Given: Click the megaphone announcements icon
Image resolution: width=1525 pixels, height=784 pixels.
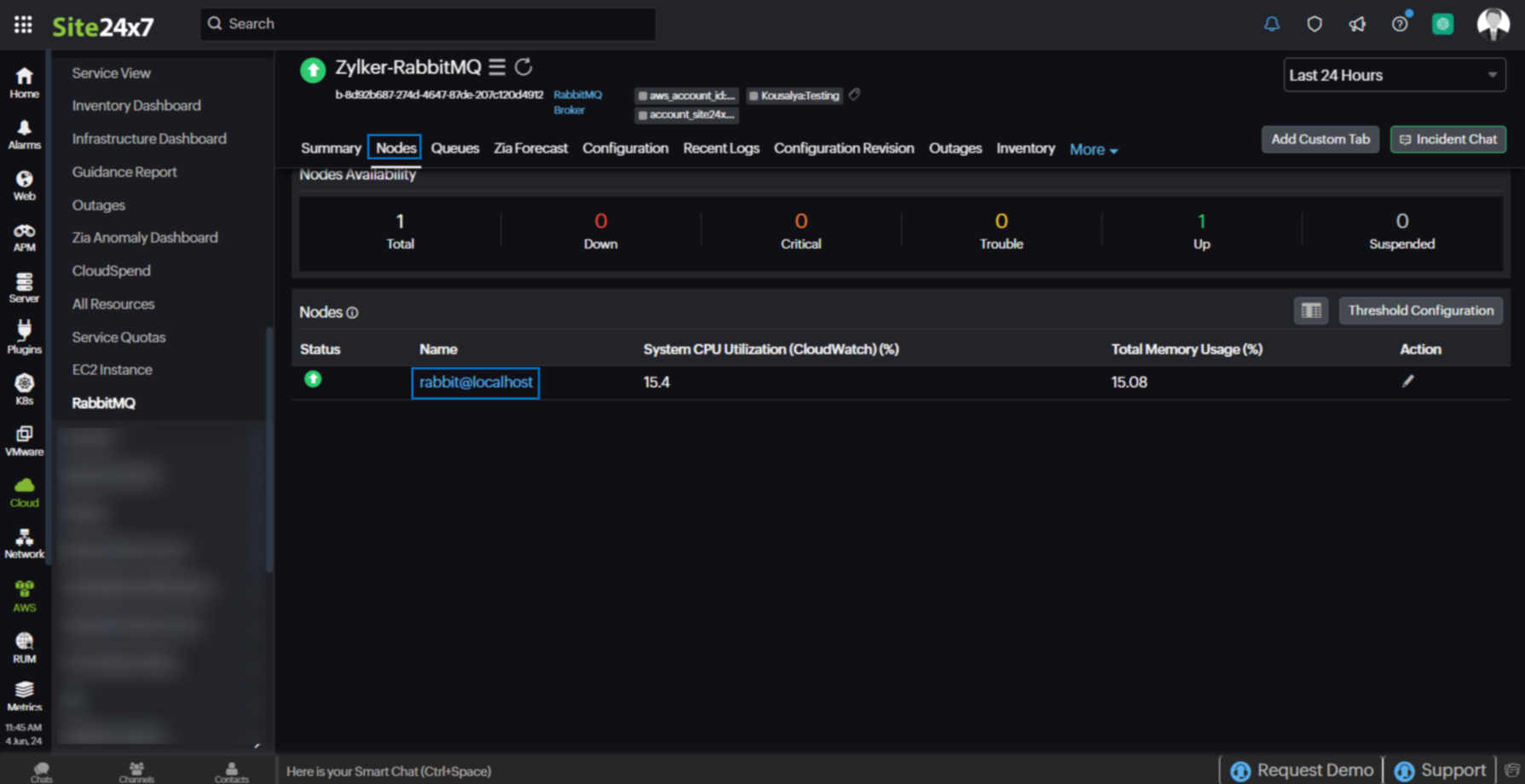Looking at the screenshot, I should pos(1357,24).
